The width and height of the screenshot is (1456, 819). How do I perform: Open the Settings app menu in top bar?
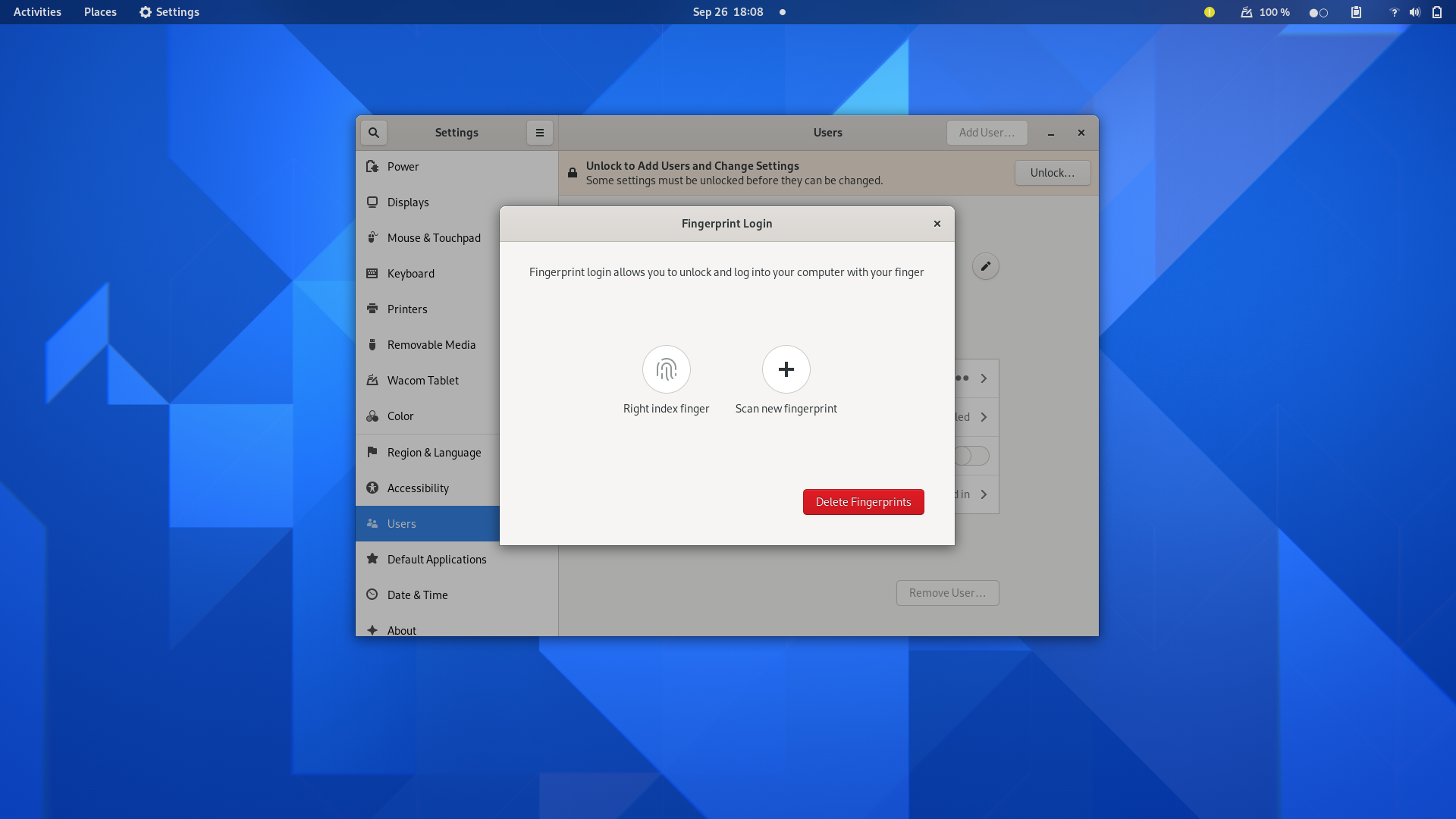(169, 12)
